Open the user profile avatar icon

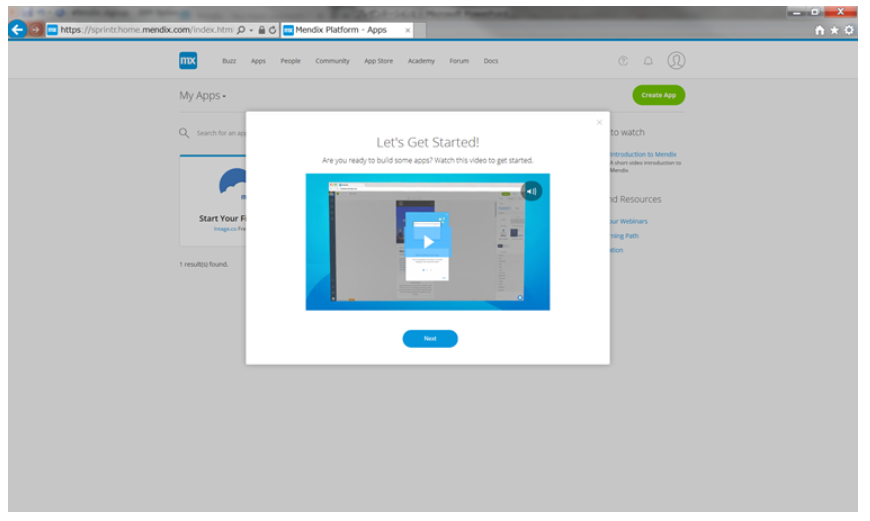point(676,60)
